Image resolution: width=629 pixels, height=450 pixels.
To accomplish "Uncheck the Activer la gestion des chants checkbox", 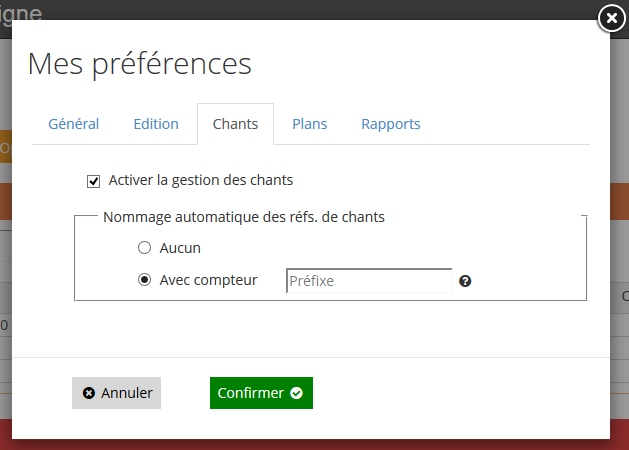I will [x=94, y=181].
